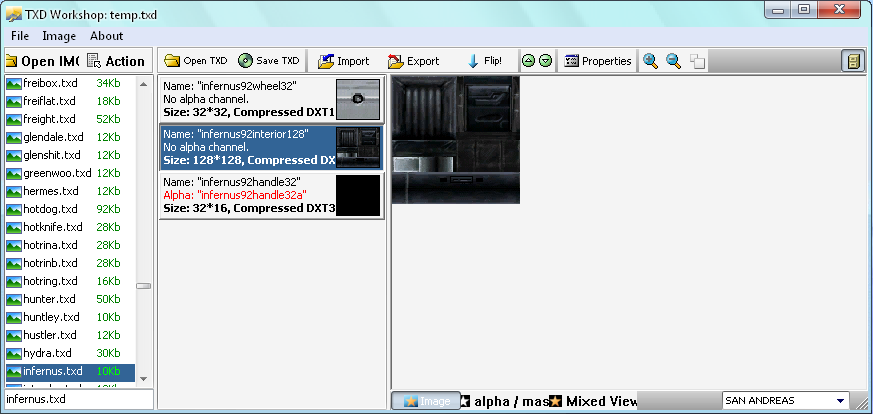The height and width of the screenshot is (414, 873).
Task: Open the Action menu button
Action: [x=116, y=61]
